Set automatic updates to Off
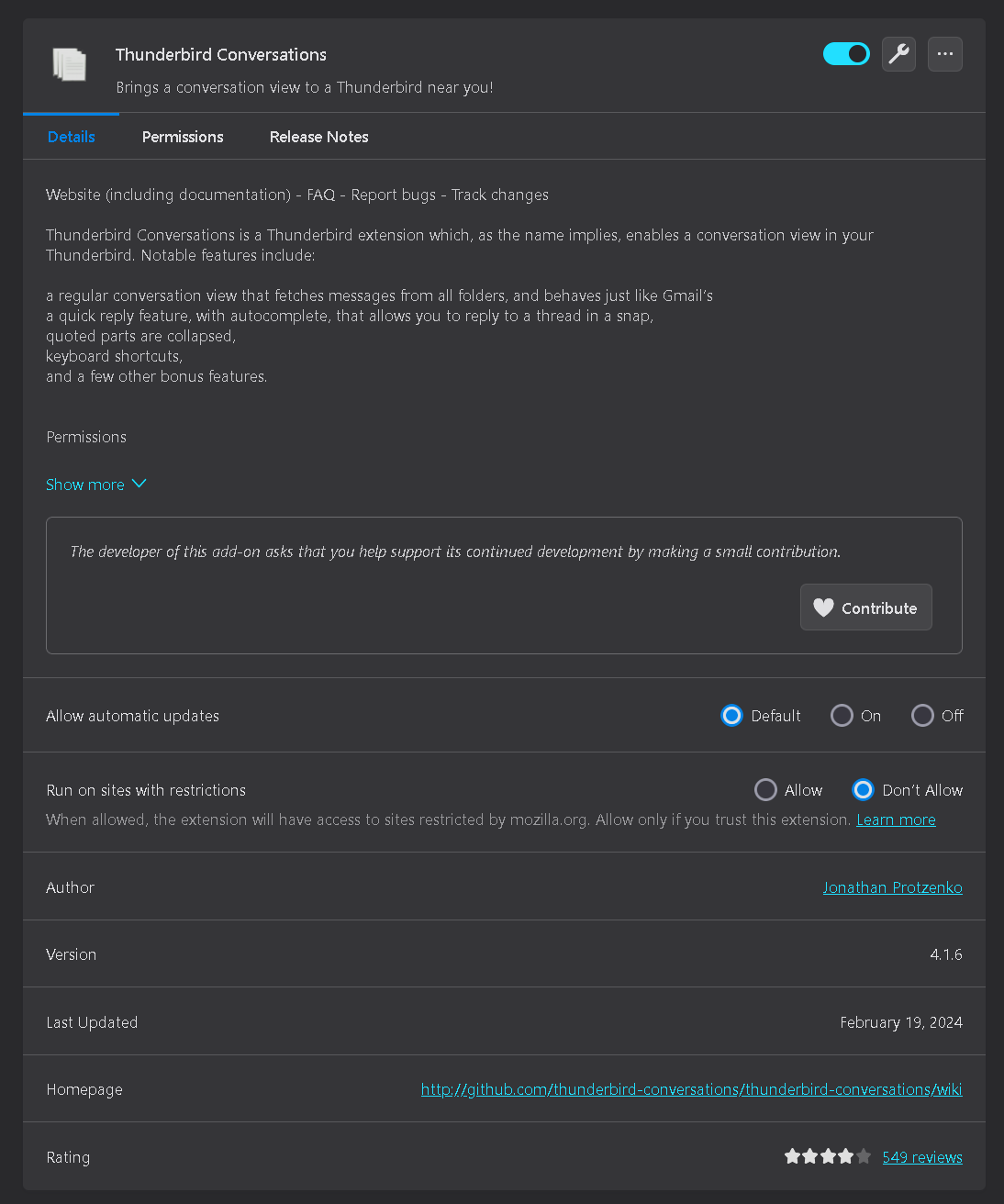 922,716
